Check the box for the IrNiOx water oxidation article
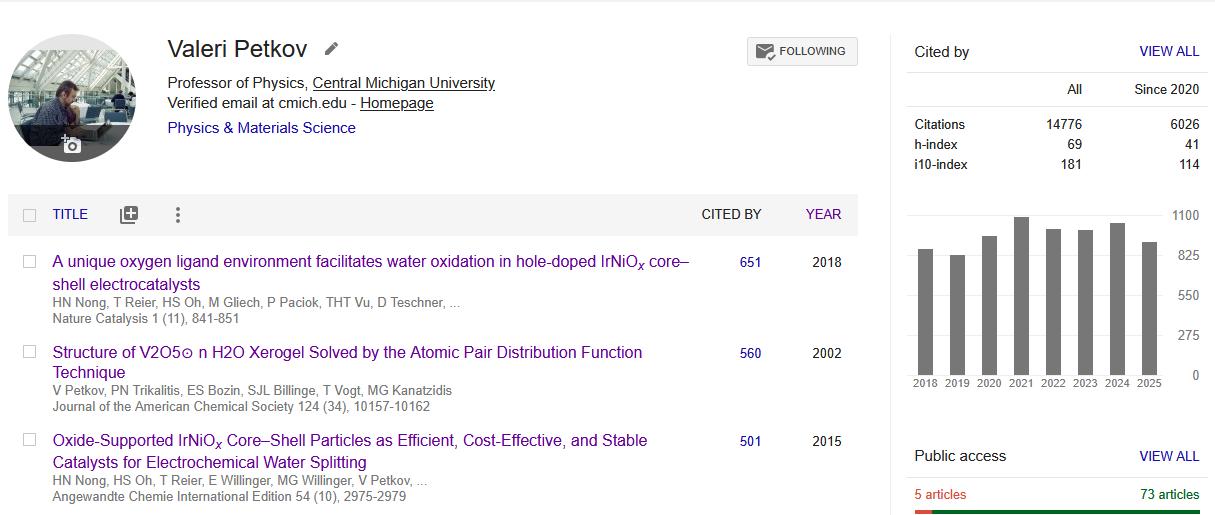Screen dimensions: 1215x515 29,262
